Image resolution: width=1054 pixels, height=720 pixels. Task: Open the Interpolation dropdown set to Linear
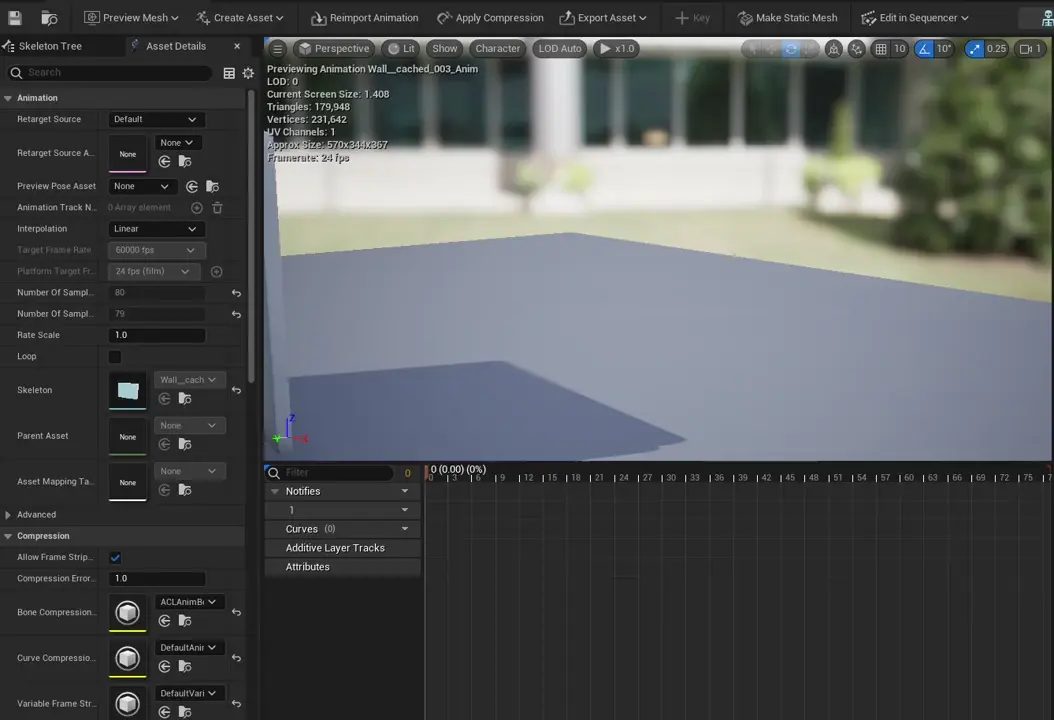tap(156, 228)
